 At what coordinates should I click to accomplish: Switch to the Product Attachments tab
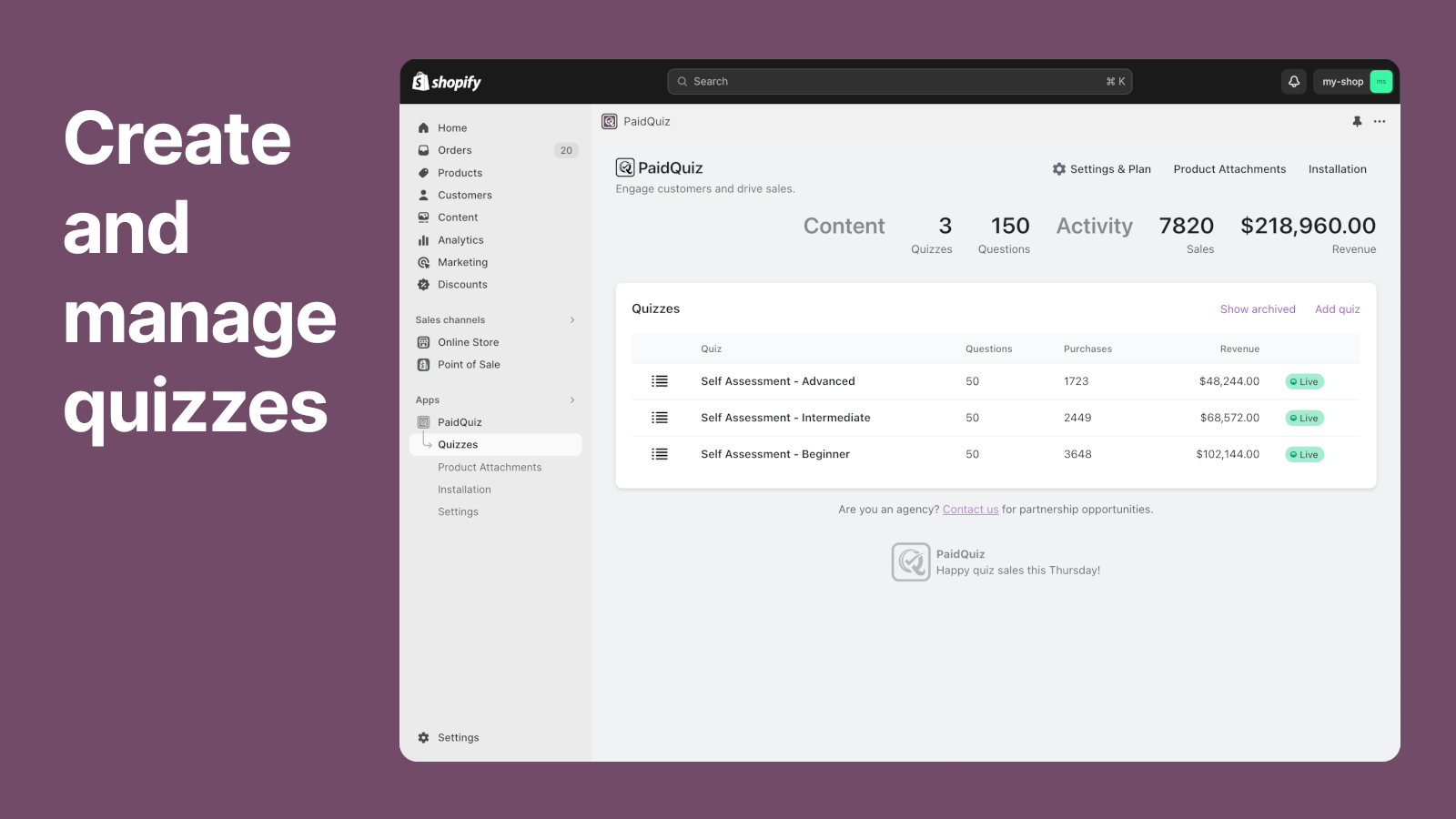(1229, 168)
